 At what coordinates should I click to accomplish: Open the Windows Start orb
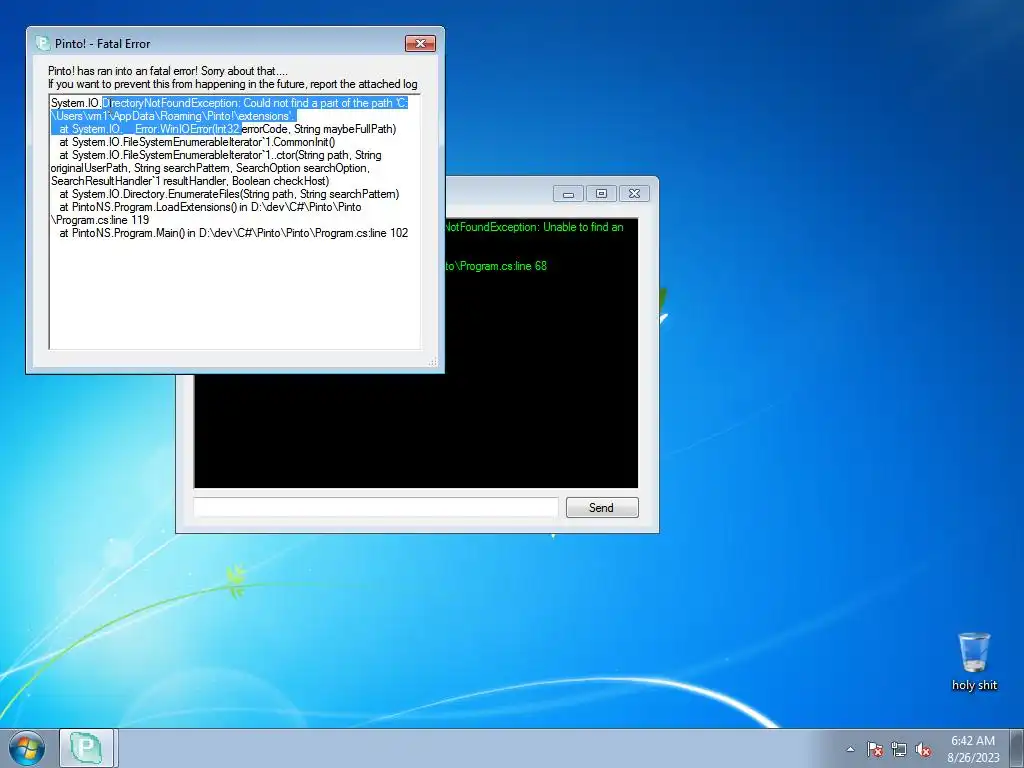[x=27, y=748]
